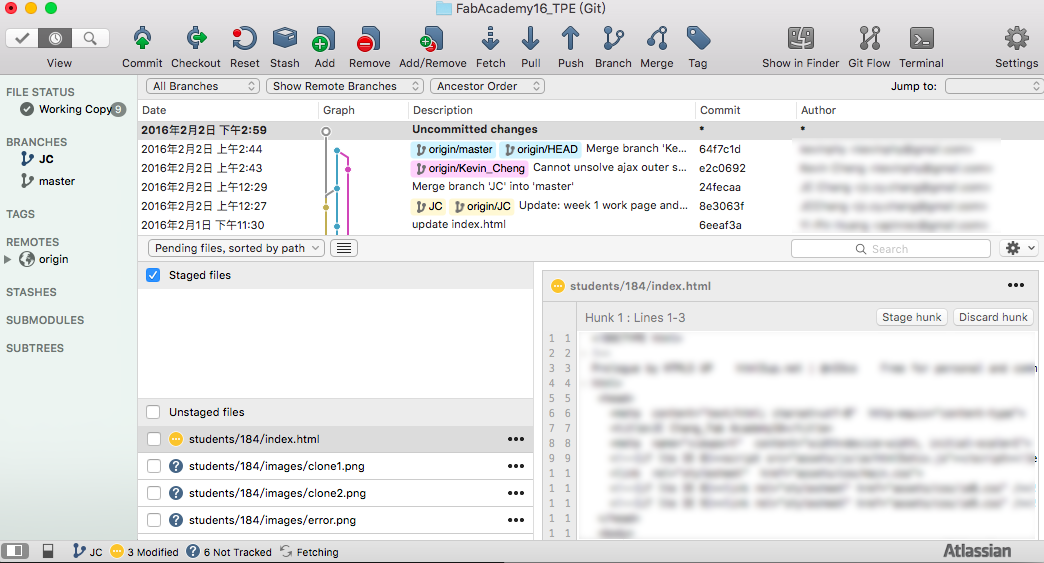
Task: Open options menu for clone1.png row
Action: tap(515, 466)
